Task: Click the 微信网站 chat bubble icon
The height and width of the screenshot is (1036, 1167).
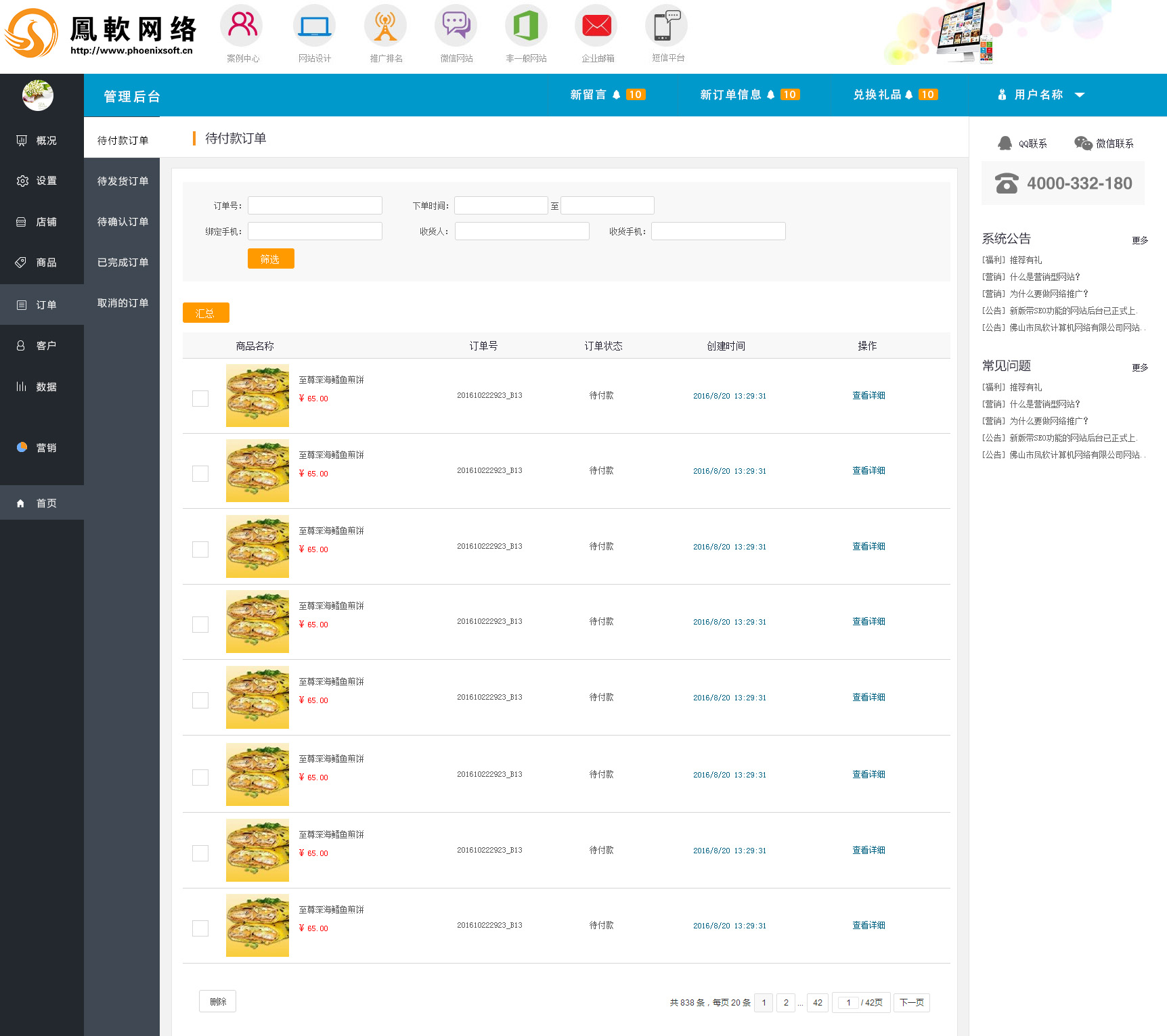Action: click(x=456, y=26)
